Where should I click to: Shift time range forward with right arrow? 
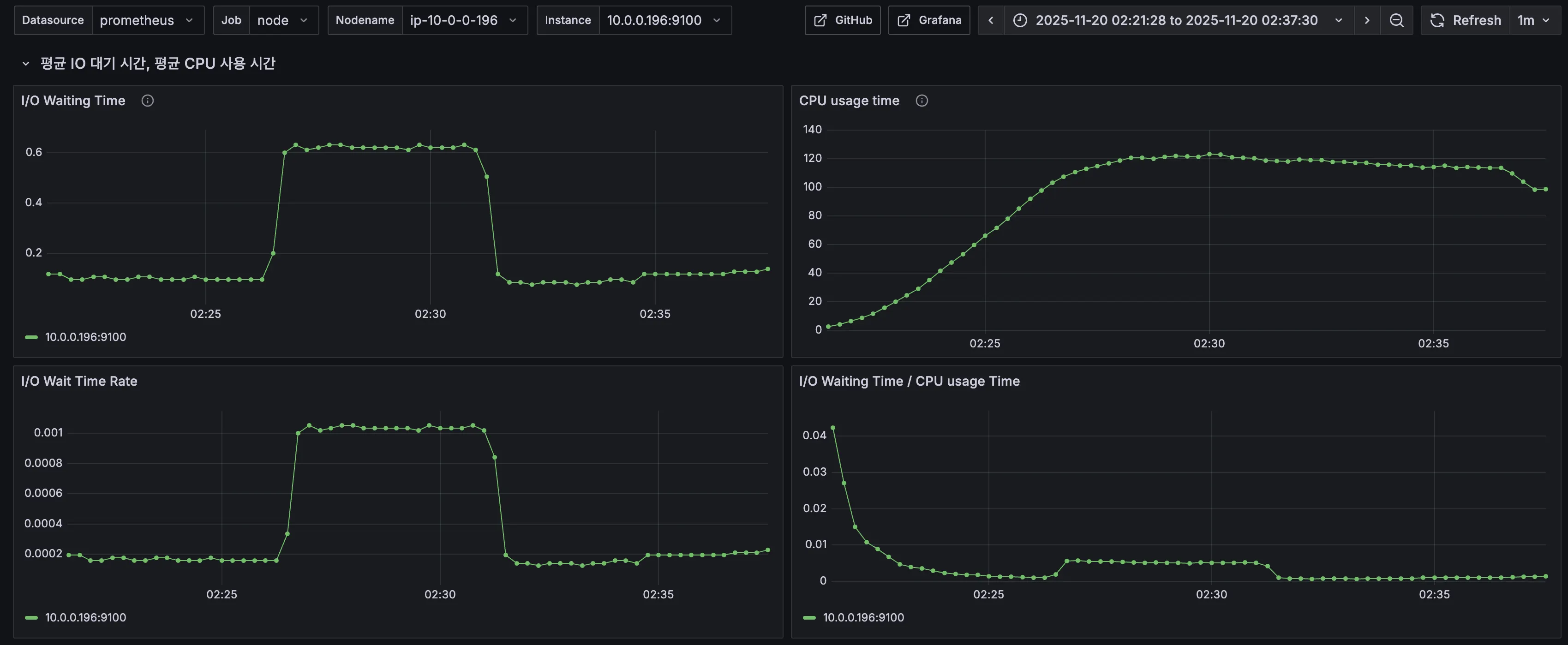pyautogui.click(x=1366, y=21)
